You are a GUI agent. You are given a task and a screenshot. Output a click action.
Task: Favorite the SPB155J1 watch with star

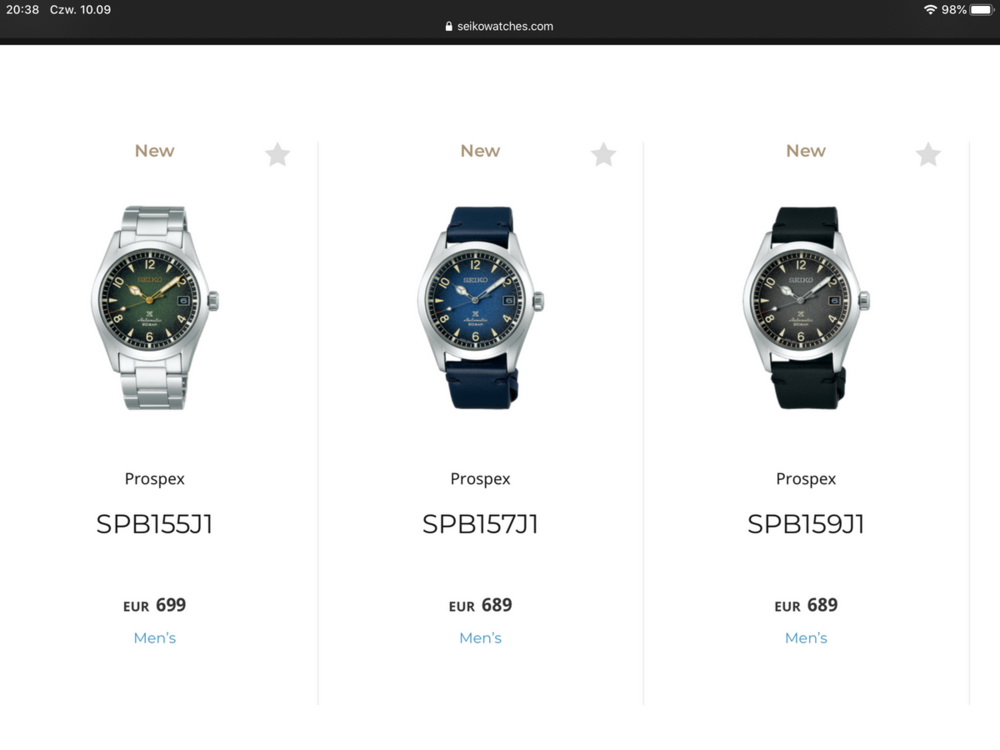[277, 154]
